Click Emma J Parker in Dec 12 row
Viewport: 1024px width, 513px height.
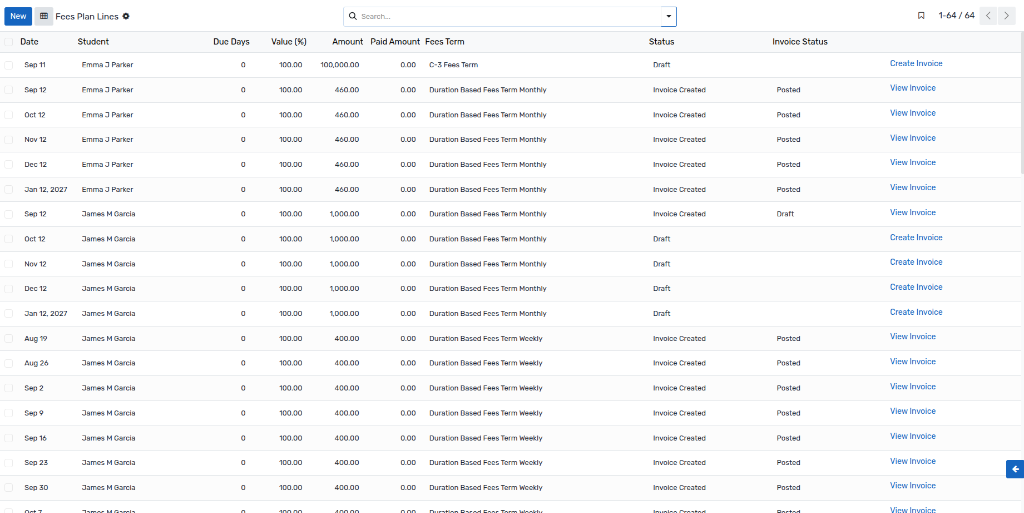[x=107, y=164]
